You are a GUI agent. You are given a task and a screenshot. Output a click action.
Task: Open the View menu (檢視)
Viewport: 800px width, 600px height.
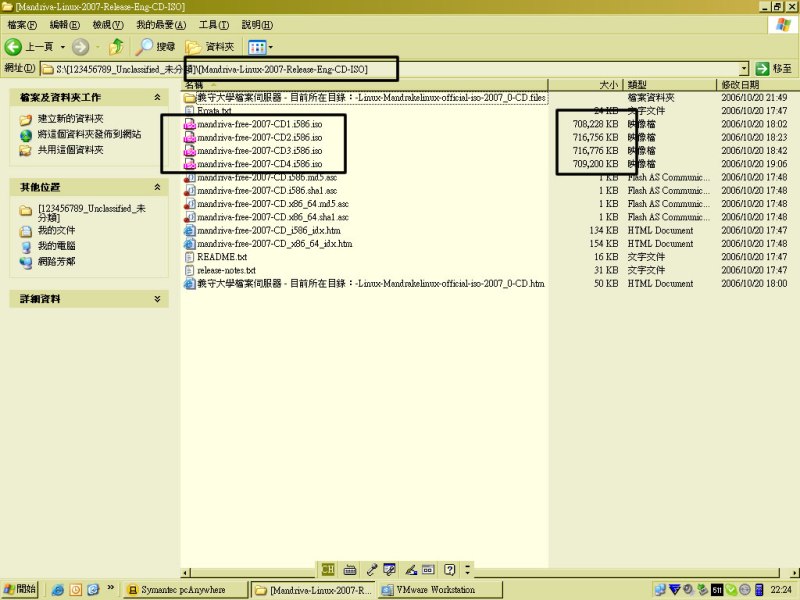click(x=108, y=24)
